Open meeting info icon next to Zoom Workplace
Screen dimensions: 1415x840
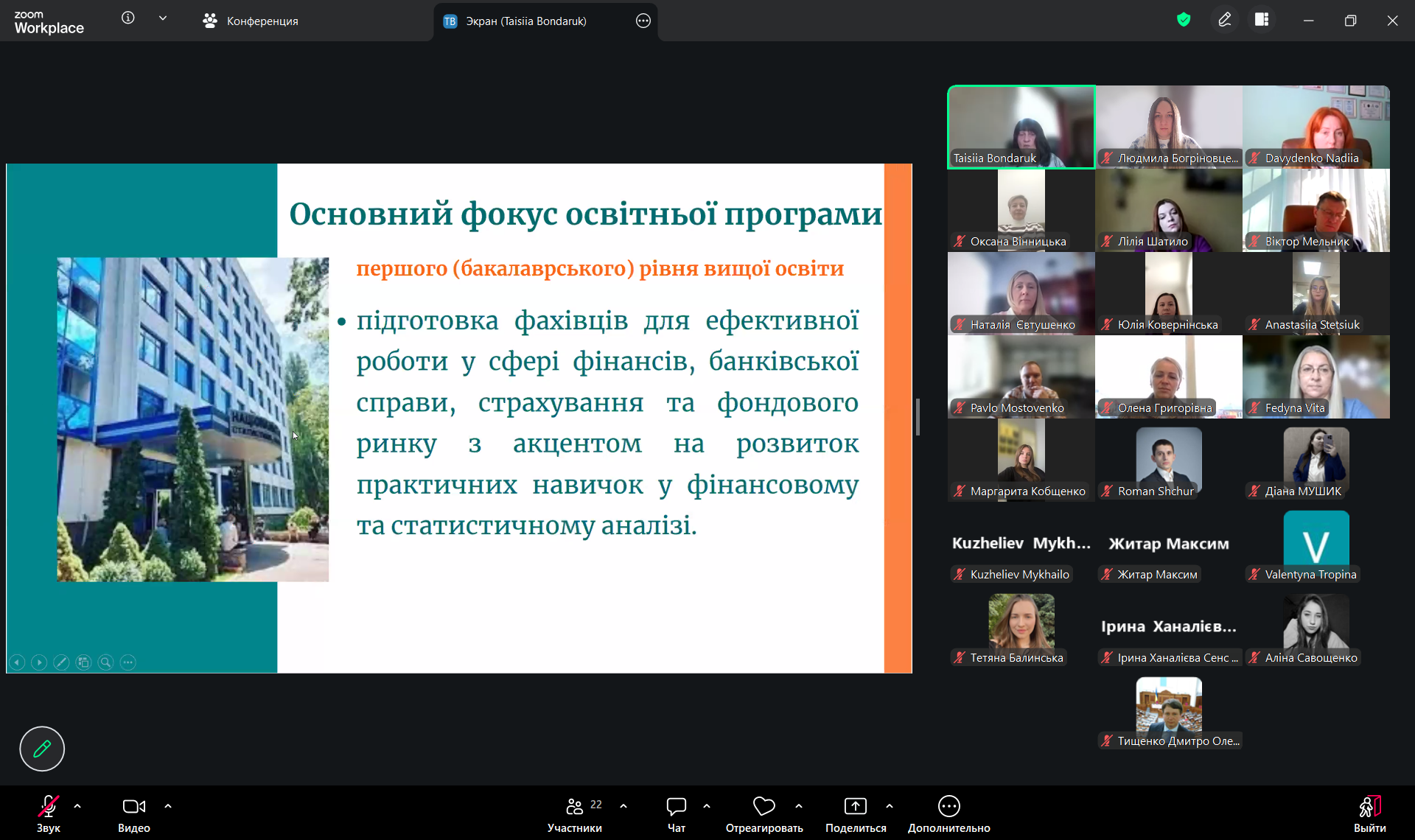(128, 18)
